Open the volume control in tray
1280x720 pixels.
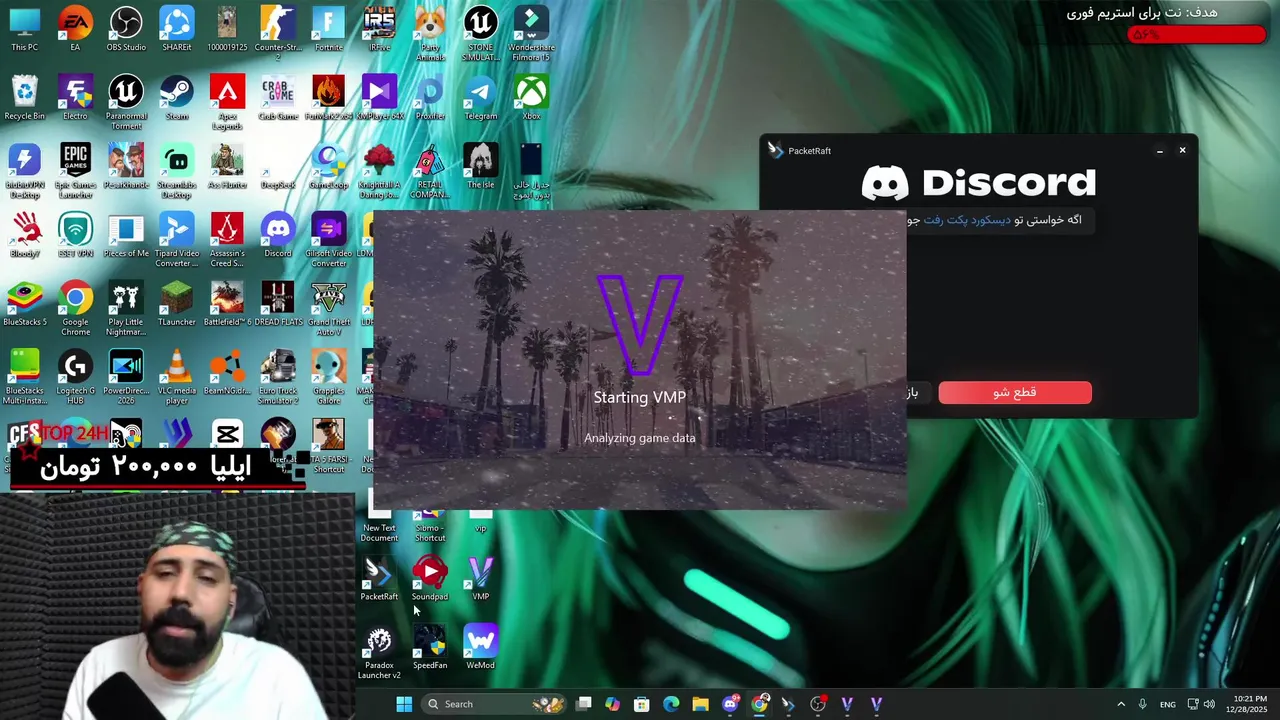(1209, 704)
